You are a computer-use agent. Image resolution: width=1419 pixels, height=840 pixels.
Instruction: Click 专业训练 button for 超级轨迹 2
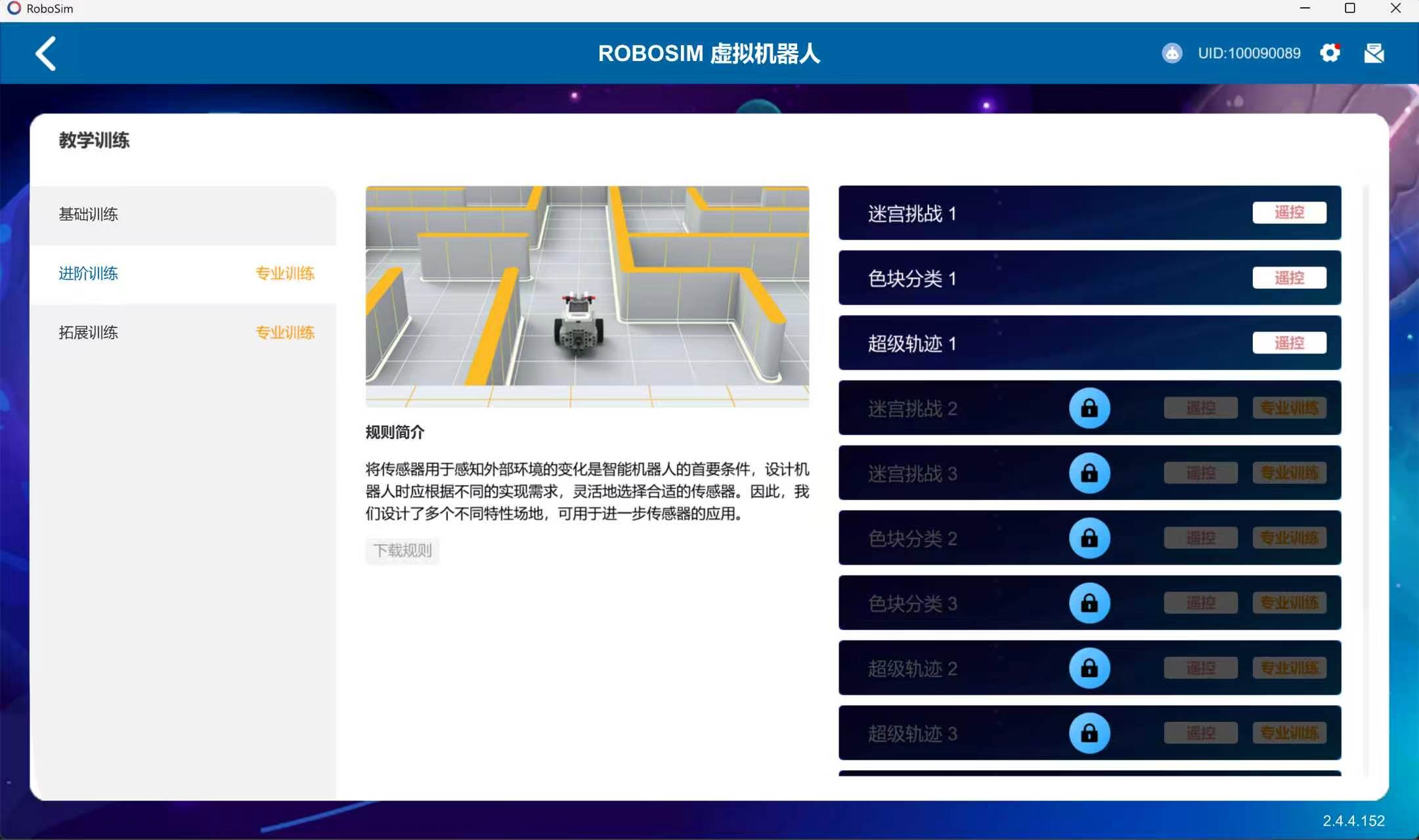point(1289,668)
